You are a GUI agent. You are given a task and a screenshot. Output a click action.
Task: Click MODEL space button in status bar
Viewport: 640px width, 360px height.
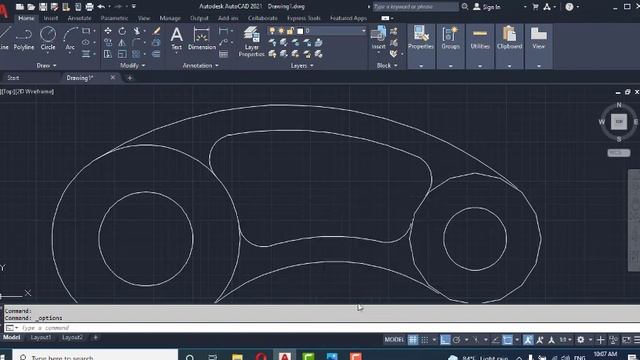[394, 340]
